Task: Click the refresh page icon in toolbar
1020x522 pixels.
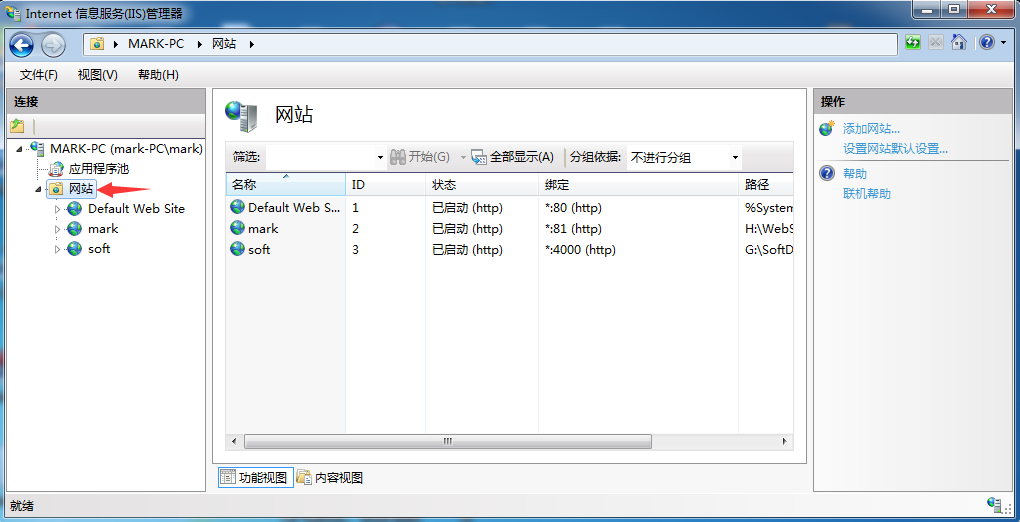Action: tap(913, 42)
